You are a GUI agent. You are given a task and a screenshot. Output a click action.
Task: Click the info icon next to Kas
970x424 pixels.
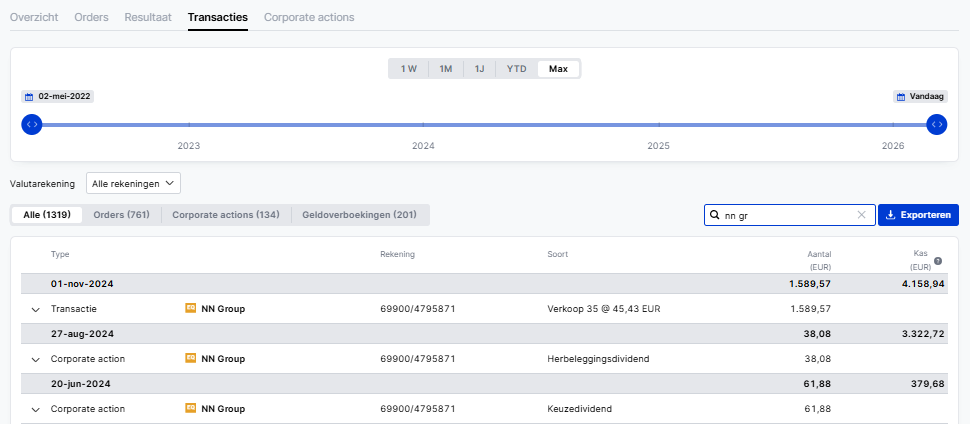938,261
